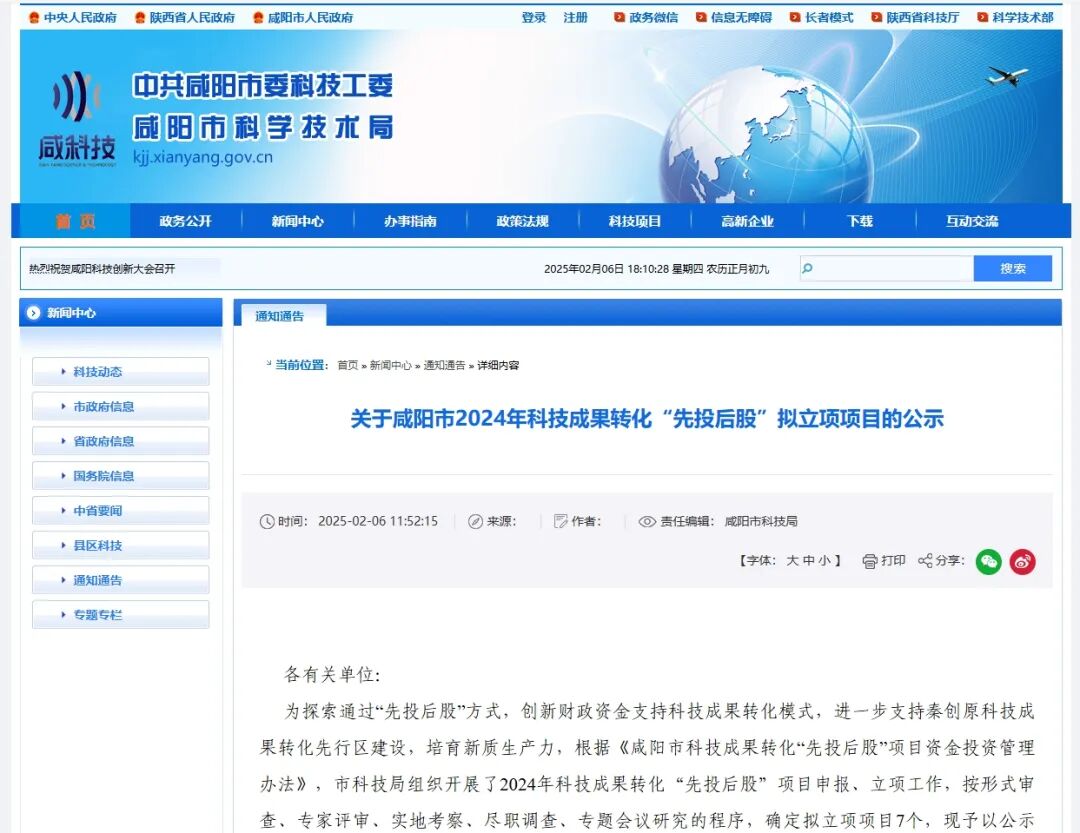Click the print (打印) icon

coord(869,562)
